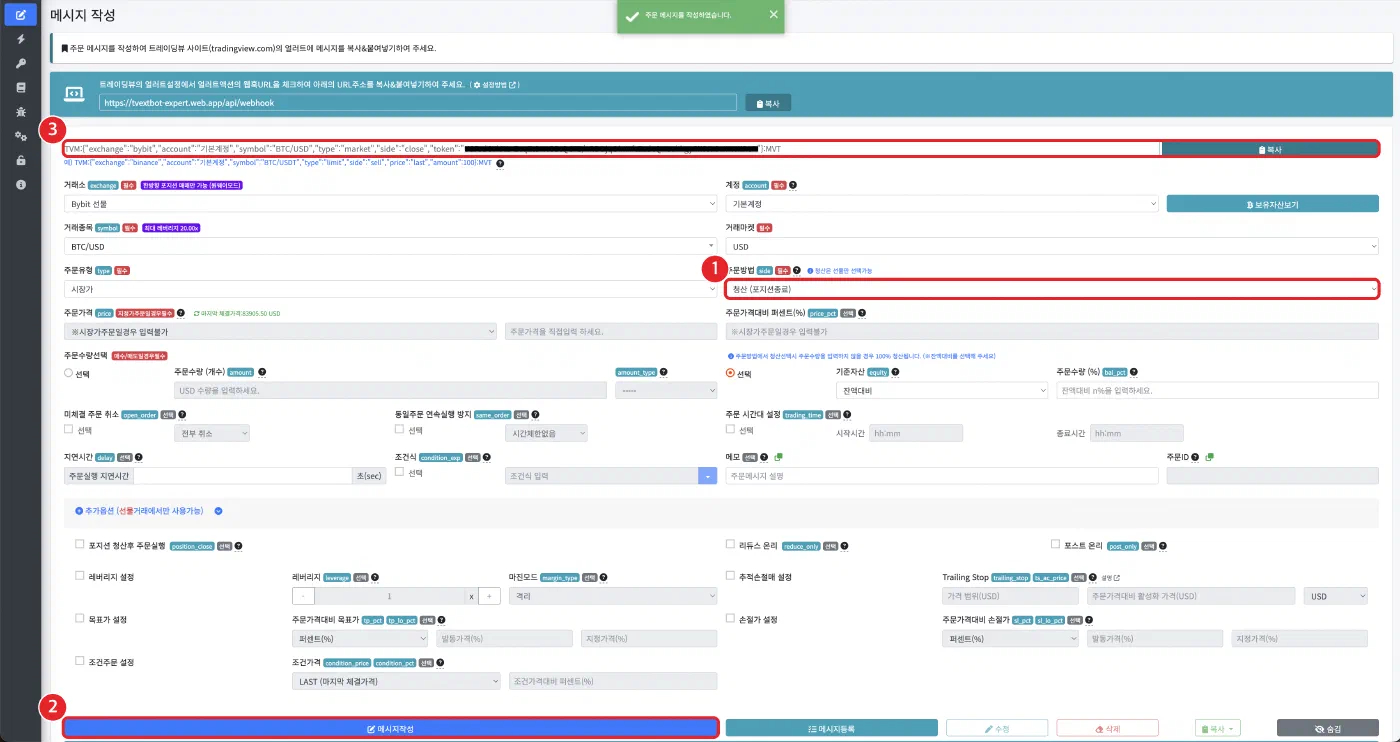Enable the 리듀스 온리 checkbox
This screenshot has height=742, width=1400.
(x=731, y=545)
